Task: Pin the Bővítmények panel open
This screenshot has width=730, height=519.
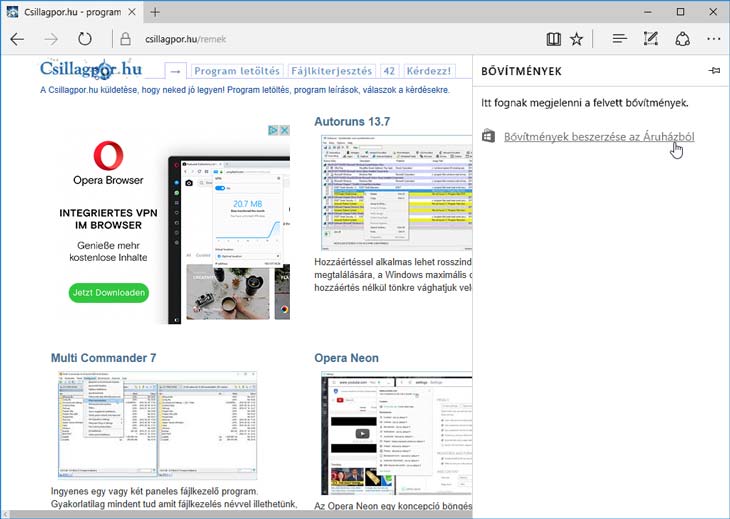Action: [713, 71]
